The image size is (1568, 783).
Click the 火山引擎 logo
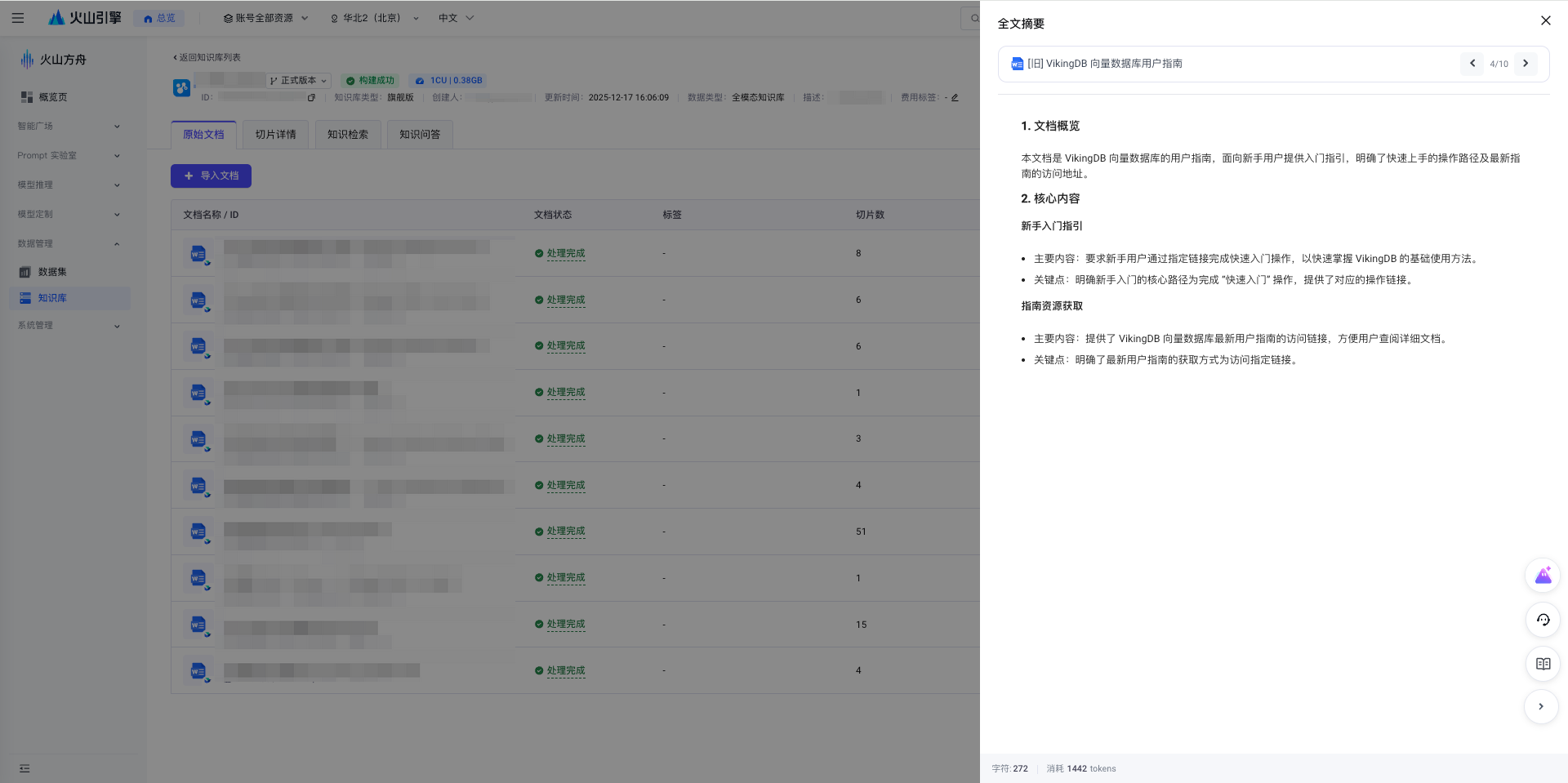pyautogui.click(x=84, y=17)
